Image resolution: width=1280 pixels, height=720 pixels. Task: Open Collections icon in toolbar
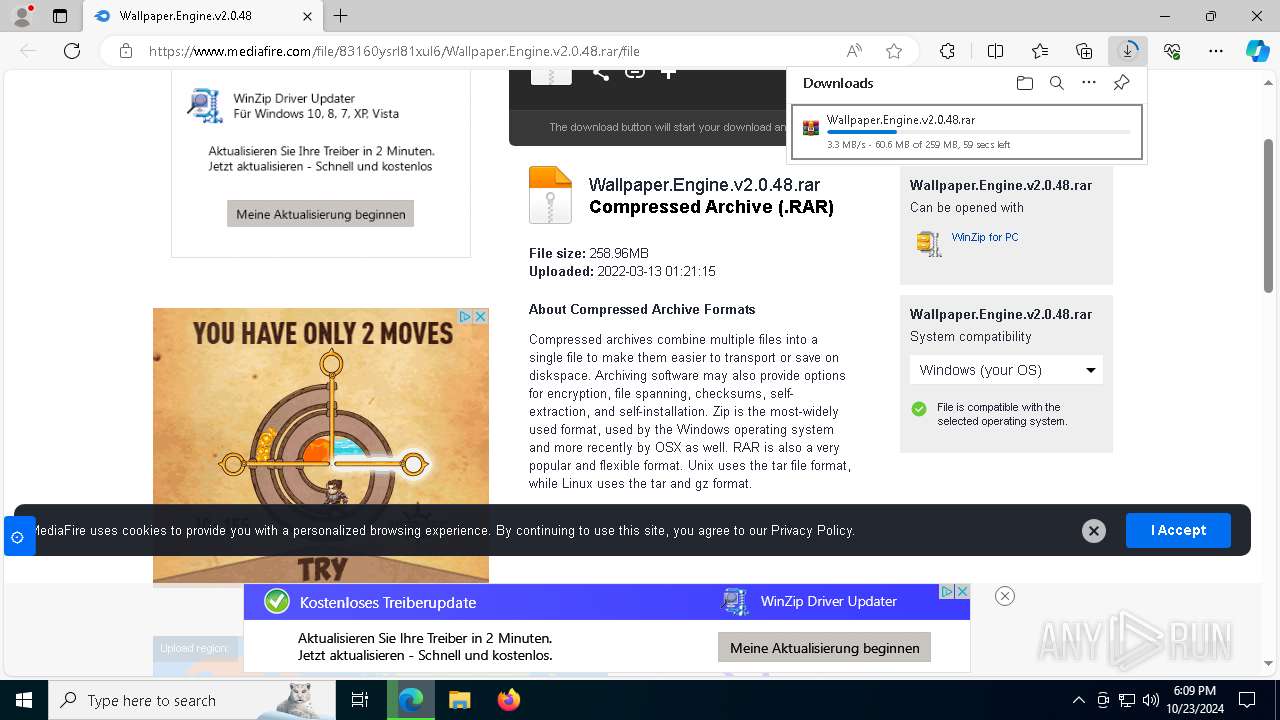click(x=1084, y=51)
